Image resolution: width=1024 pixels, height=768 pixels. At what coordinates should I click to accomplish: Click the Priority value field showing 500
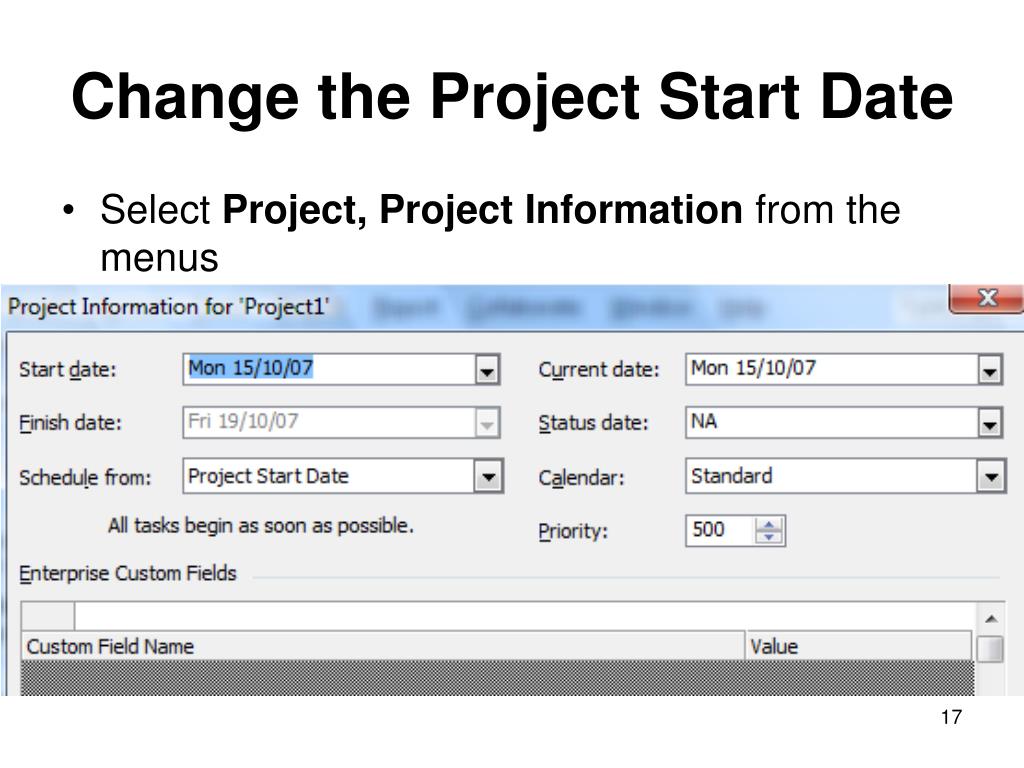click(721, 530)
